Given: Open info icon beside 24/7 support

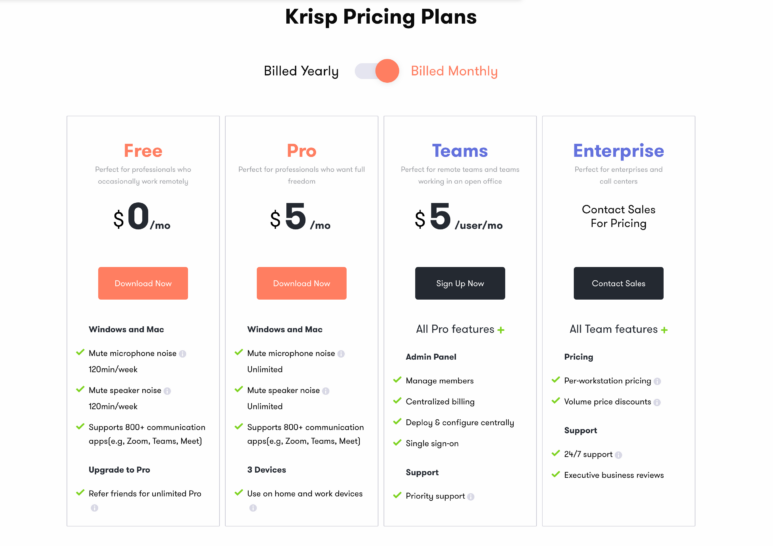Looking at the screenshot, I should click(x=618, y=455).
